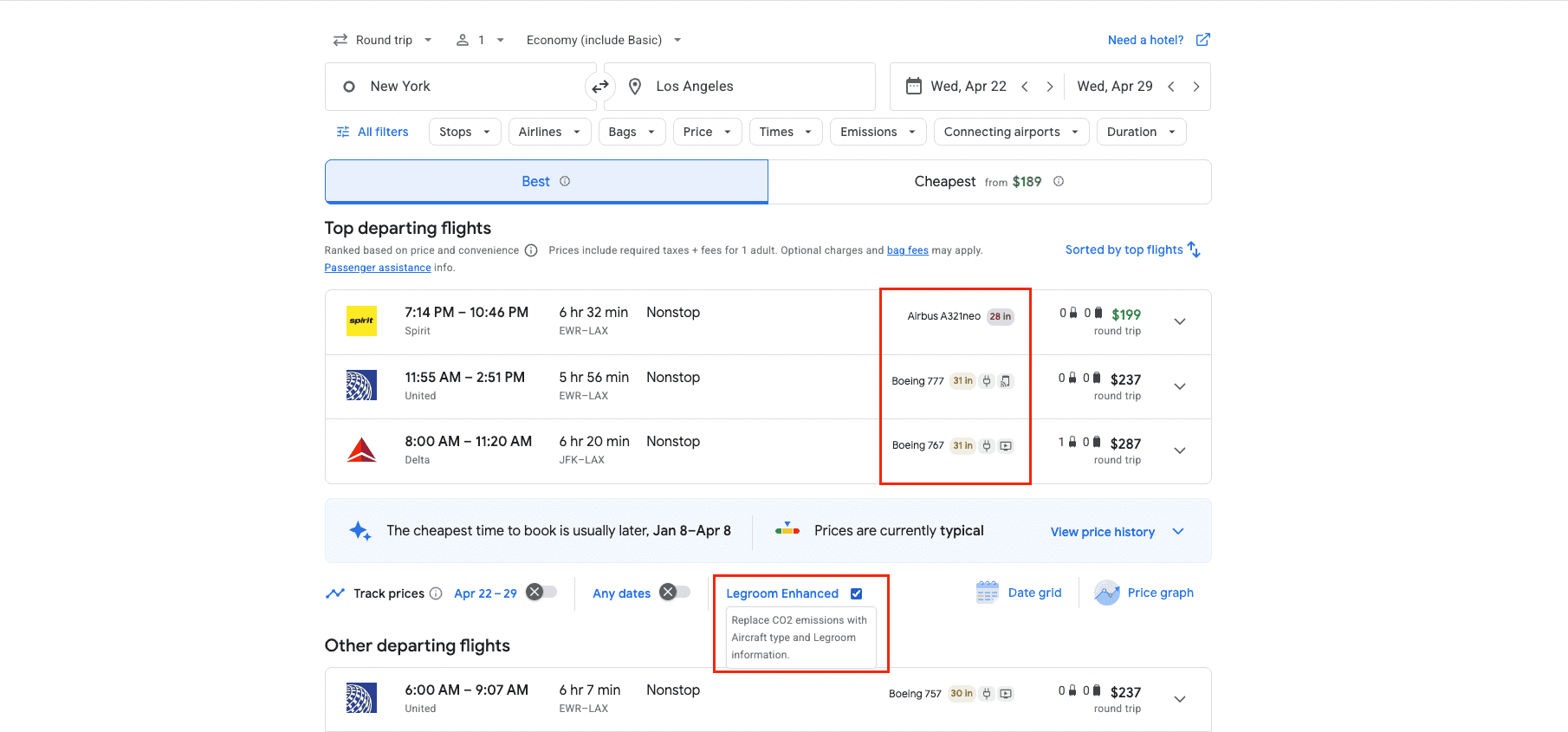Click the Los Angeles destination field

739,87
